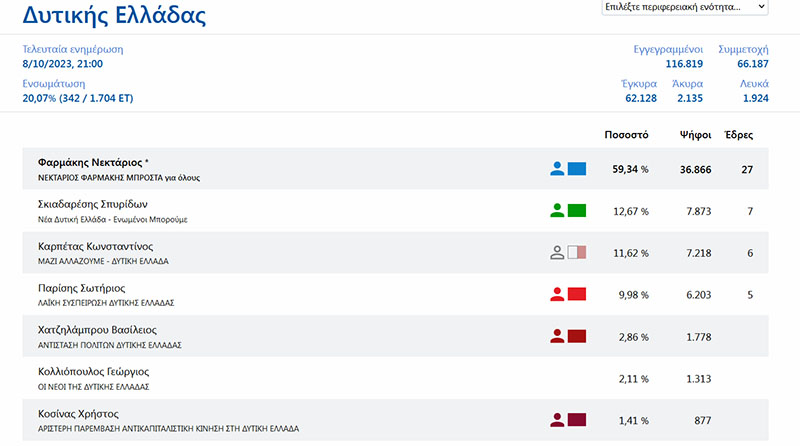The image size is (800, 446).
Task: Click the Ποσοστό column header
Action: tap(627, 134)
